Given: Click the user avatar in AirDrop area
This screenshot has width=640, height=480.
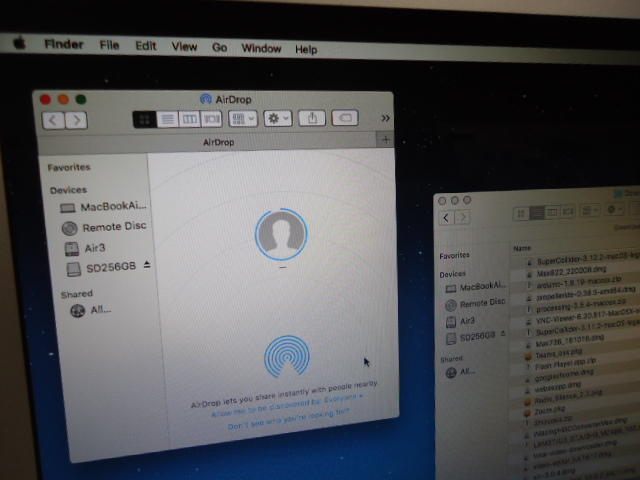Looking at the screenshot, I should point(281,234).
